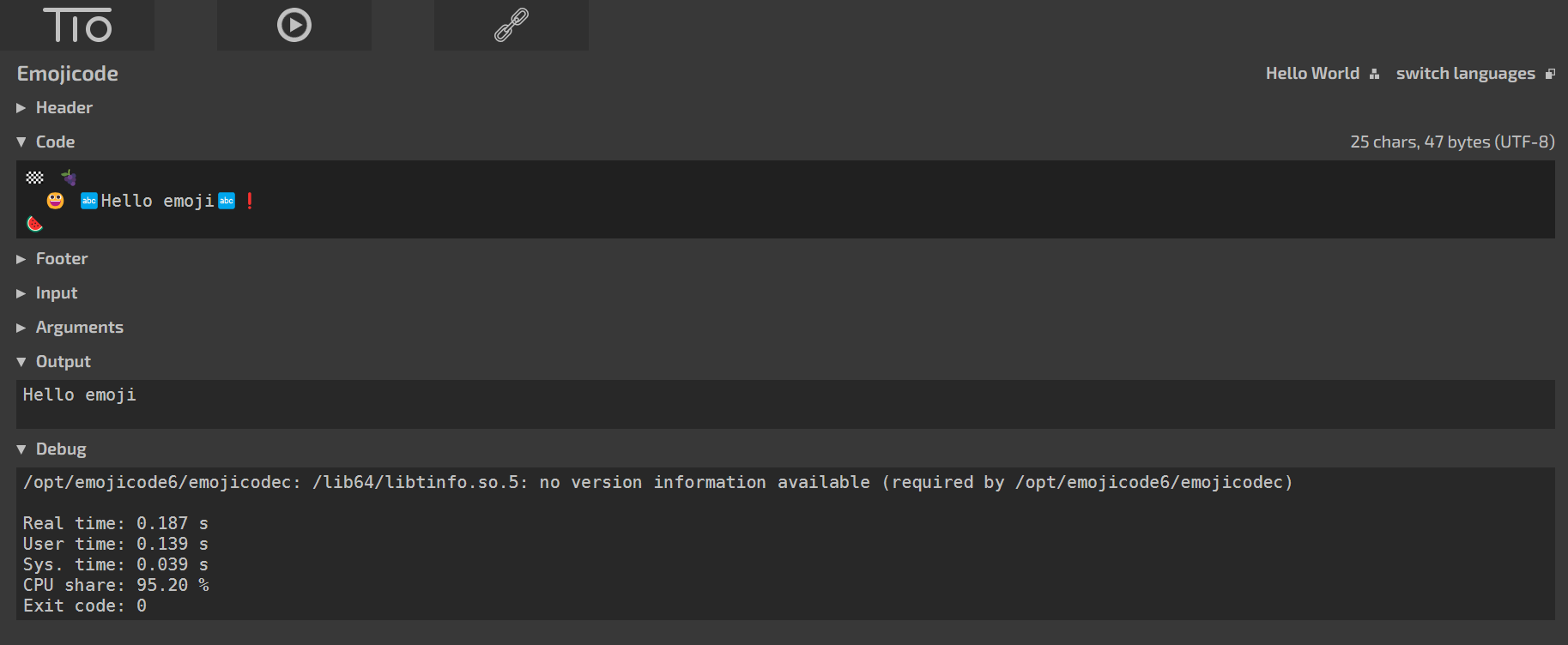Viewport: 1568px width, 645px height.
Task: Collapse the Code section
Action: 46,142
